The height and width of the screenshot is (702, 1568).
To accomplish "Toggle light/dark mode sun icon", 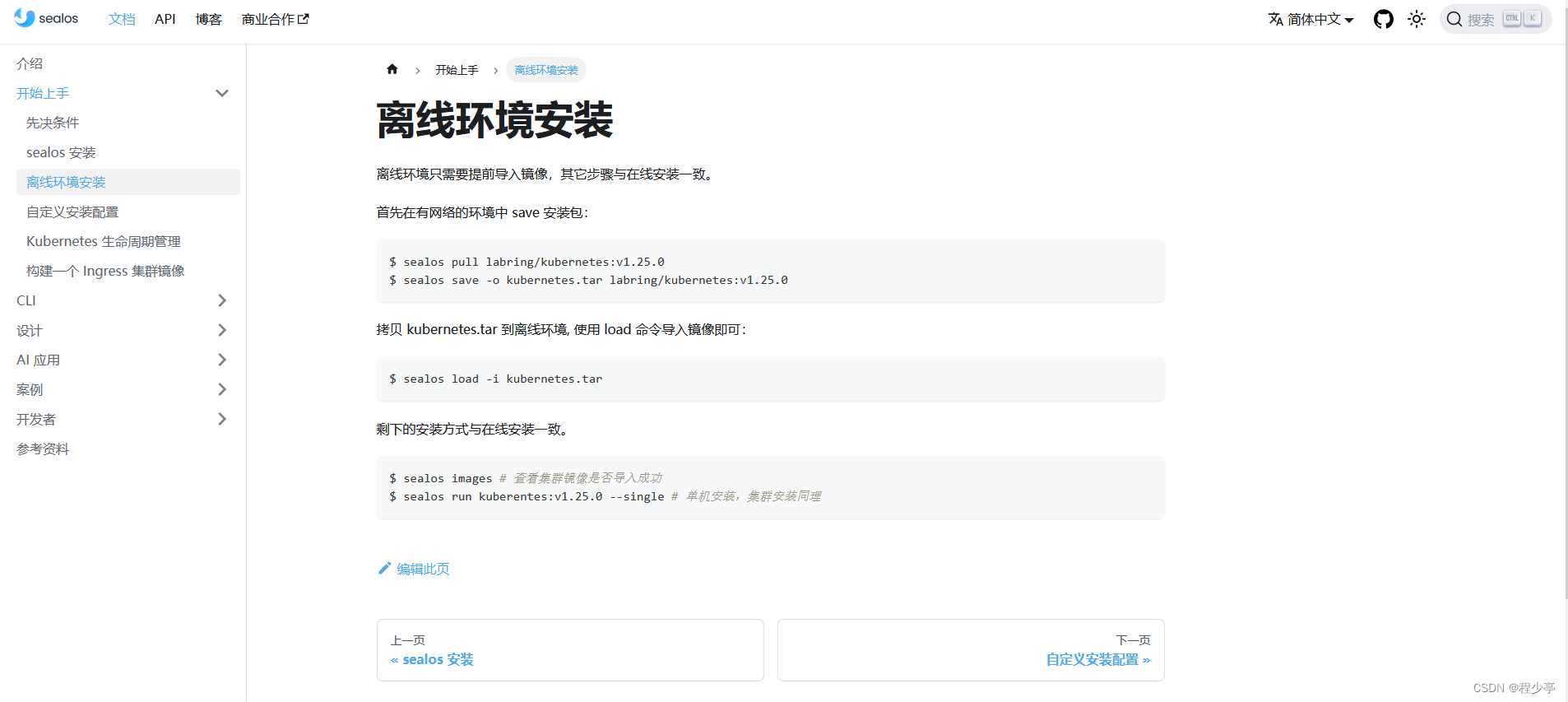I will coord(1417,19).
